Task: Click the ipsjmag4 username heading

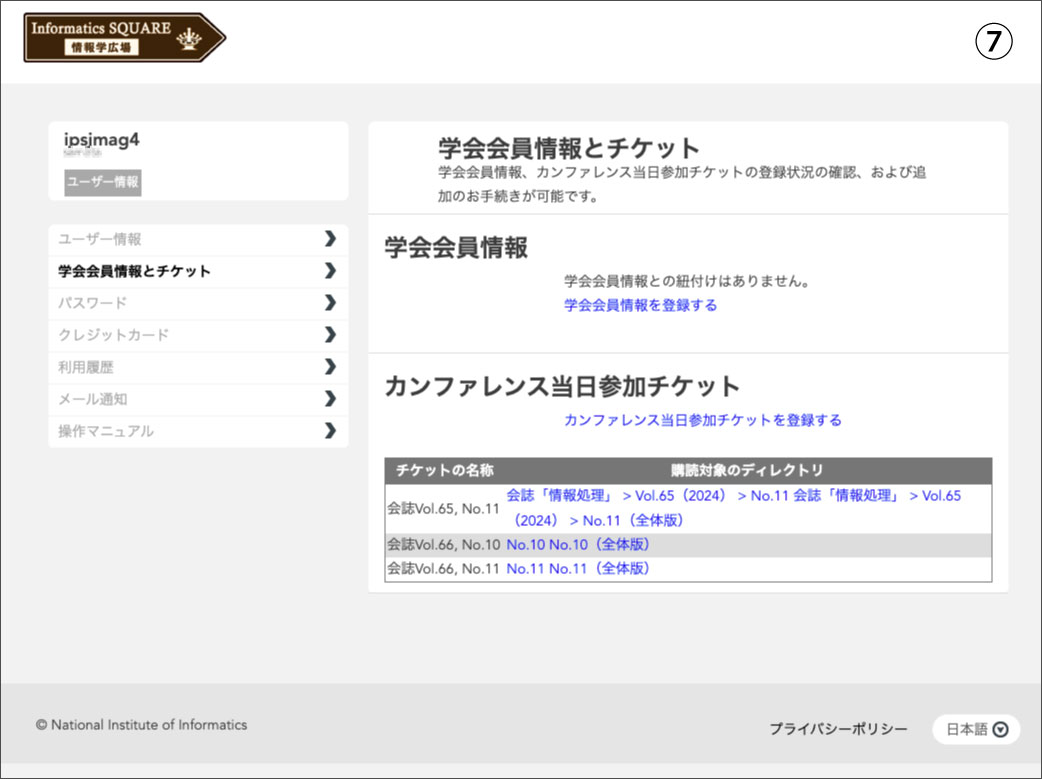Action: (101, 140)
